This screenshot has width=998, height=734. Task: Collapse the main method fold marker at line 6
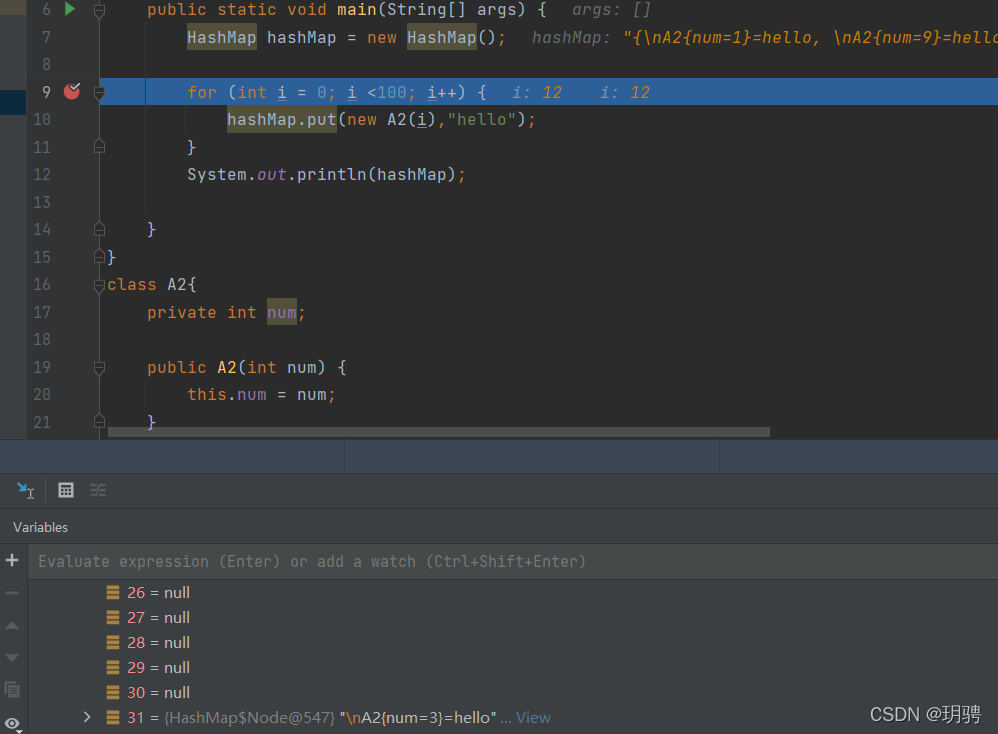pyautogui.click(x=99, y=10)
